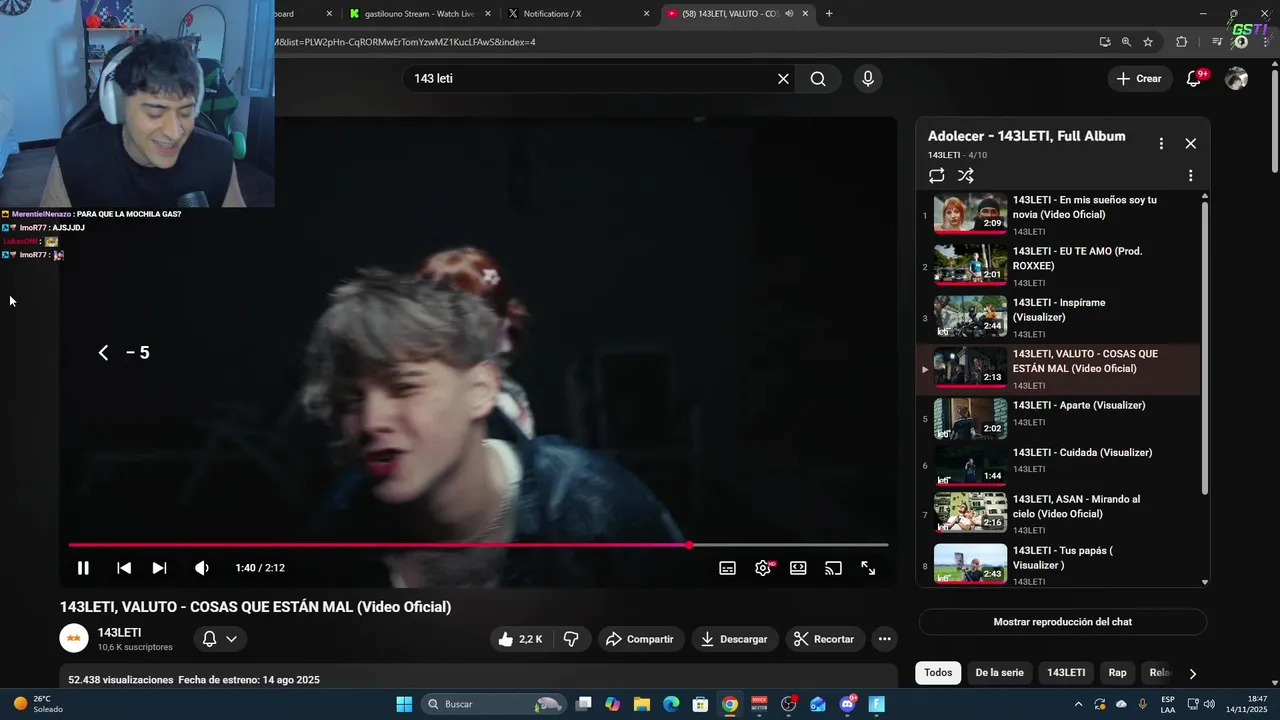Show more filter chips with right arrow
Viewport: 1280px width, 720px height.
point(1192,674)
